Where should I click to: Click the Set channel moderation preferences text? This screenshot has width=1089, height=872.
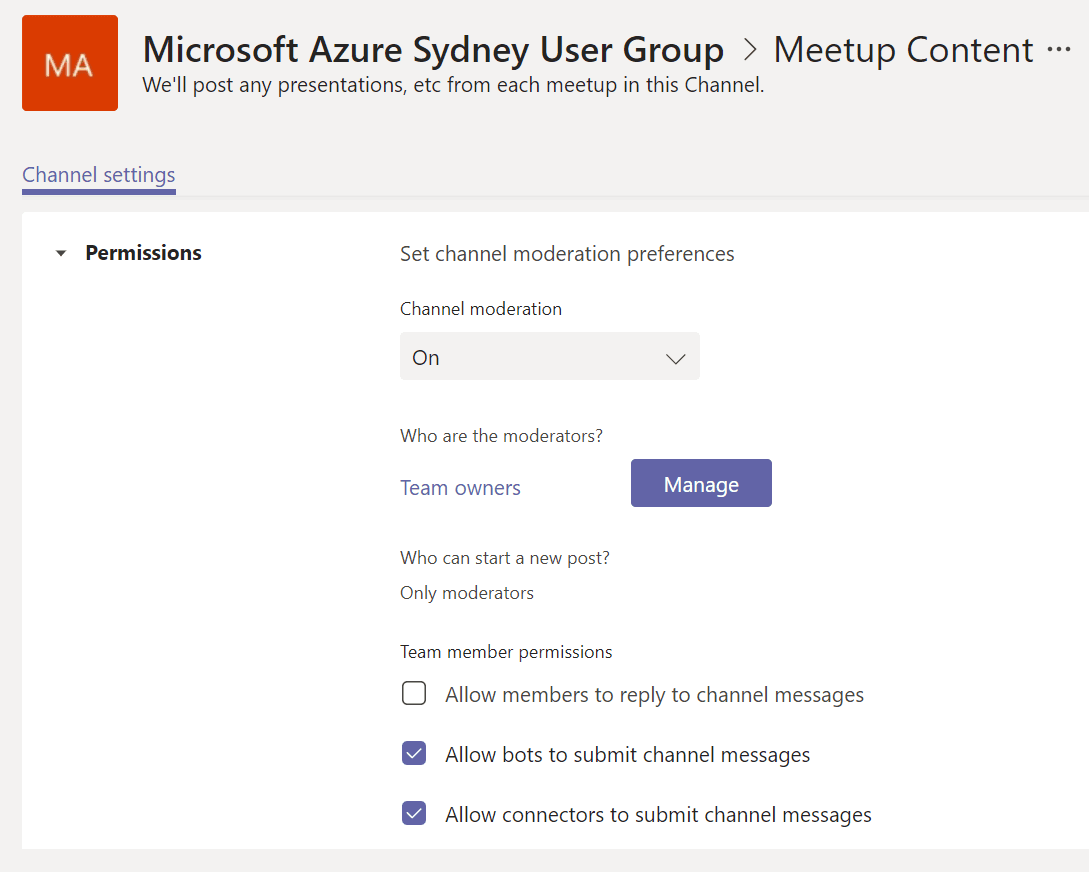pos(567,254)
